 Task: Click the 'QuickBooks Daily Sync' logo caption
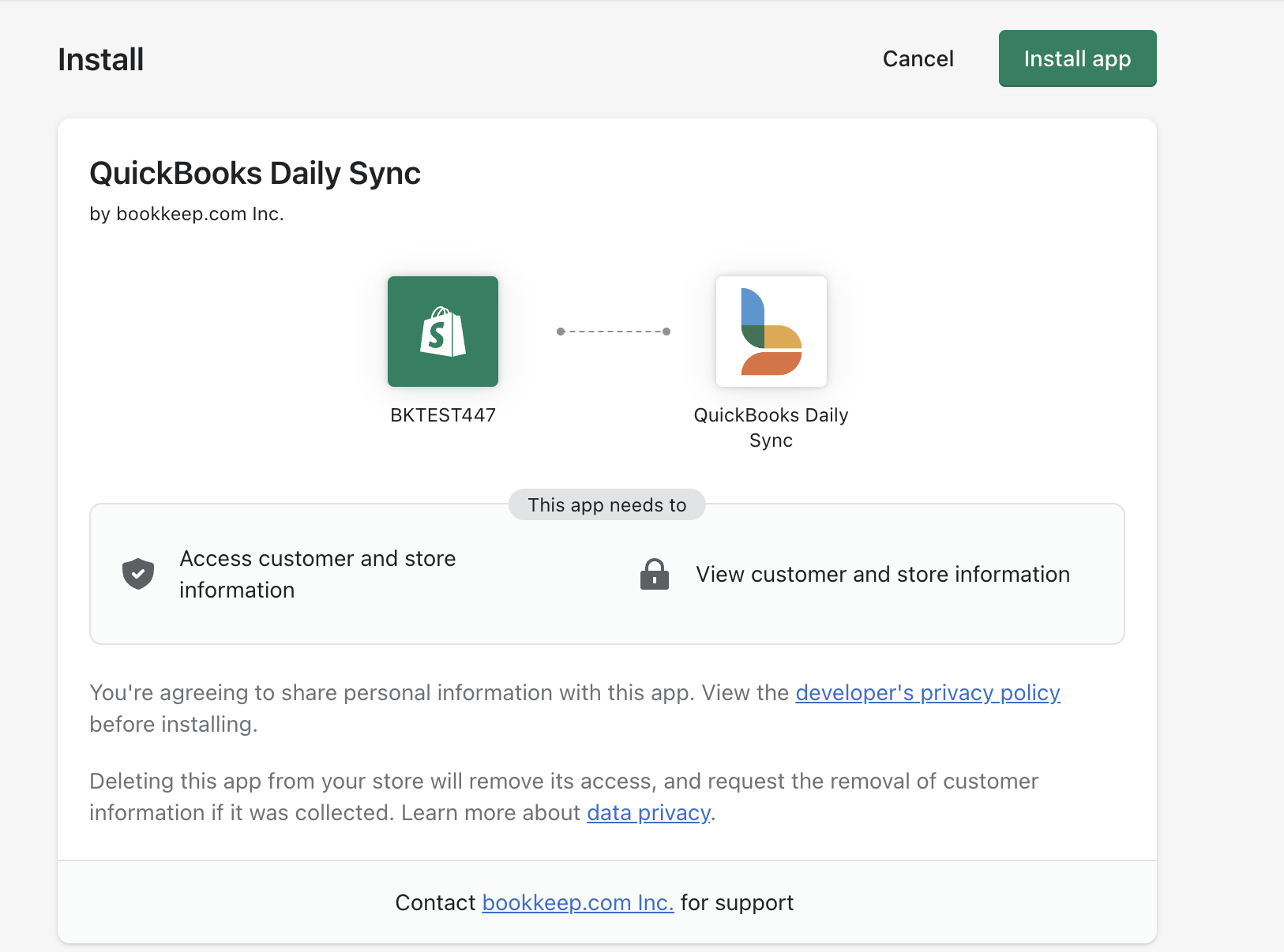(772, 428)
